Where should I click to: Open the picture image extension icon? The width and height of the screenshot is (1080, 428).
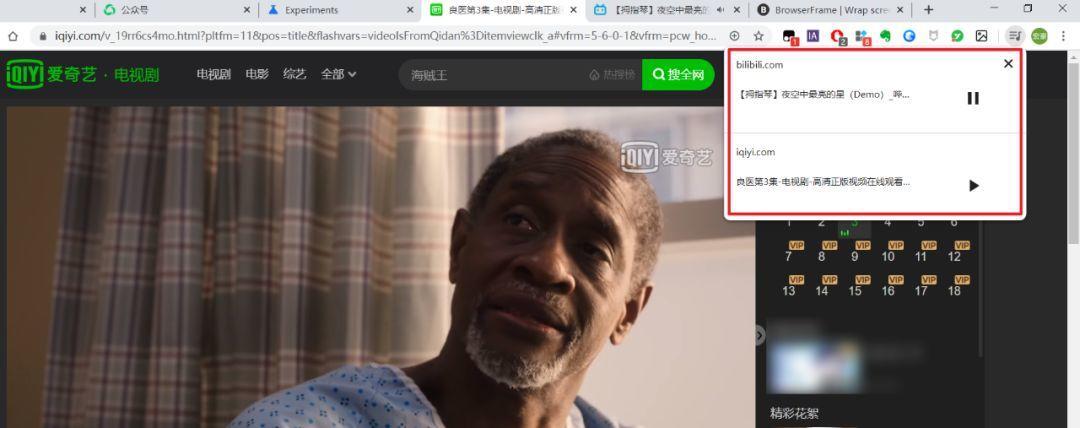[x=982, y=36]
